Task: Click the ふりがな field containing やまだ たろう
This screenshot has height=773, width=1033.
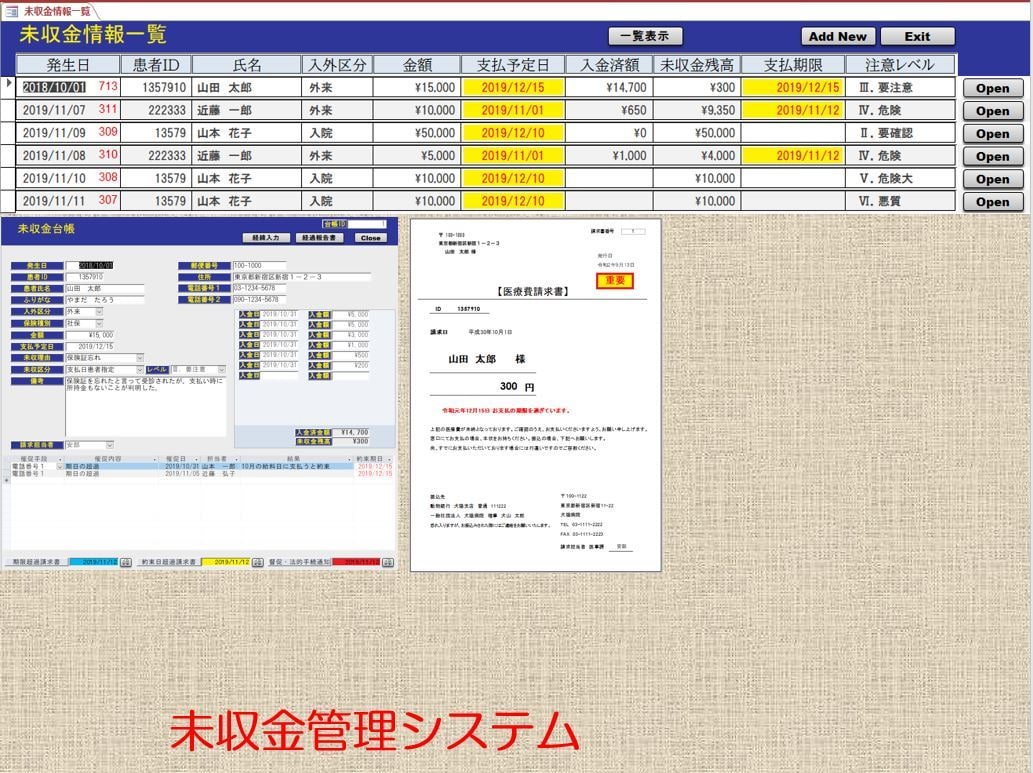Action: tap(105, 300)
